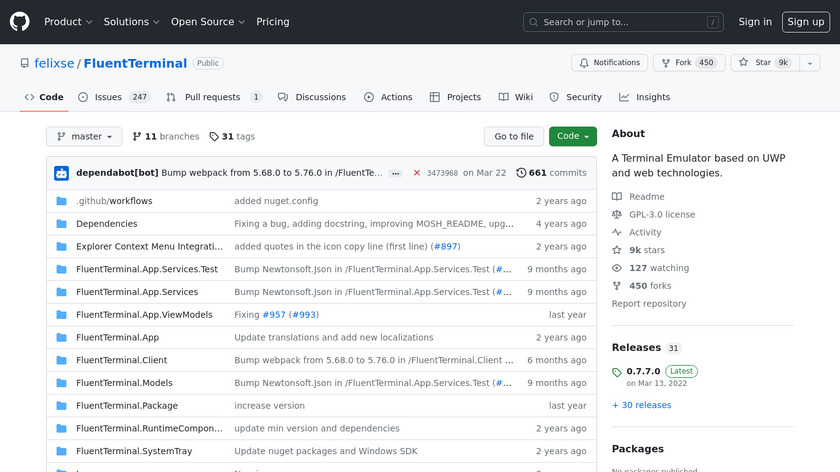Open the 0.7.7.0 release link
Screen dimensions: 840x472
[643, 371]
